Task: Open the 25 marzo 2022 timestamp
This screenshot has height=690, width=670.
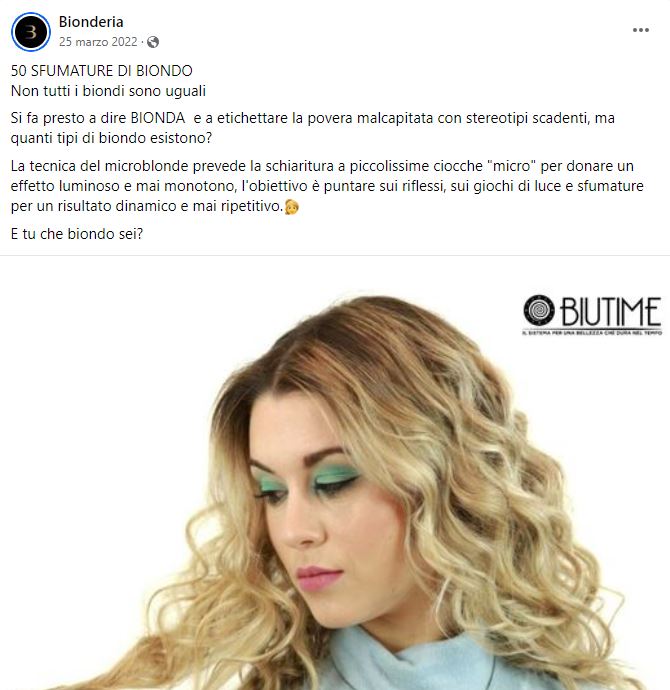Action: point(98,42)
